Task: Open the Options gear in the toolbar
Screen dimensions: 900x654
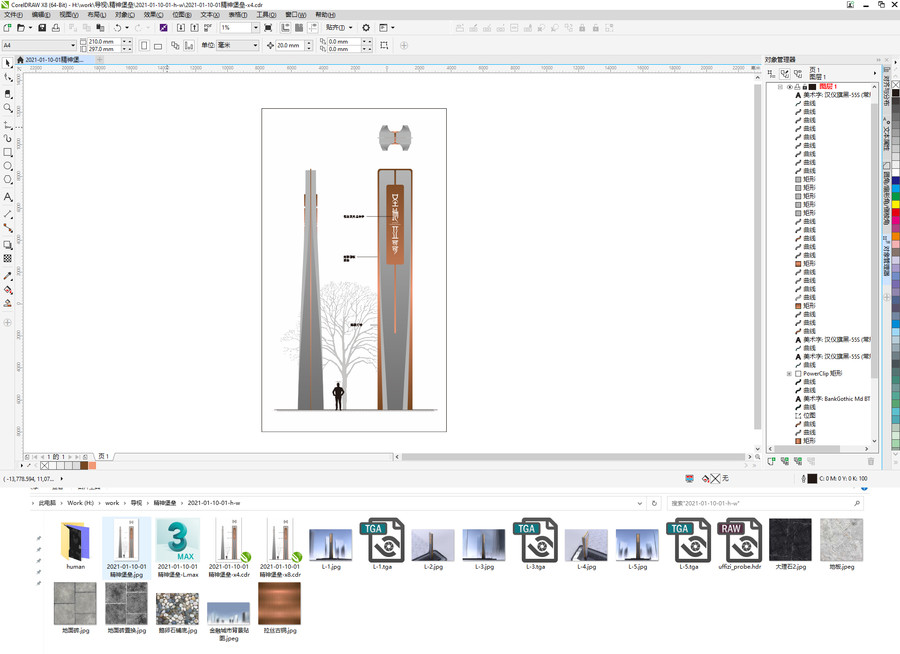Action: click(x=366, y=28)
